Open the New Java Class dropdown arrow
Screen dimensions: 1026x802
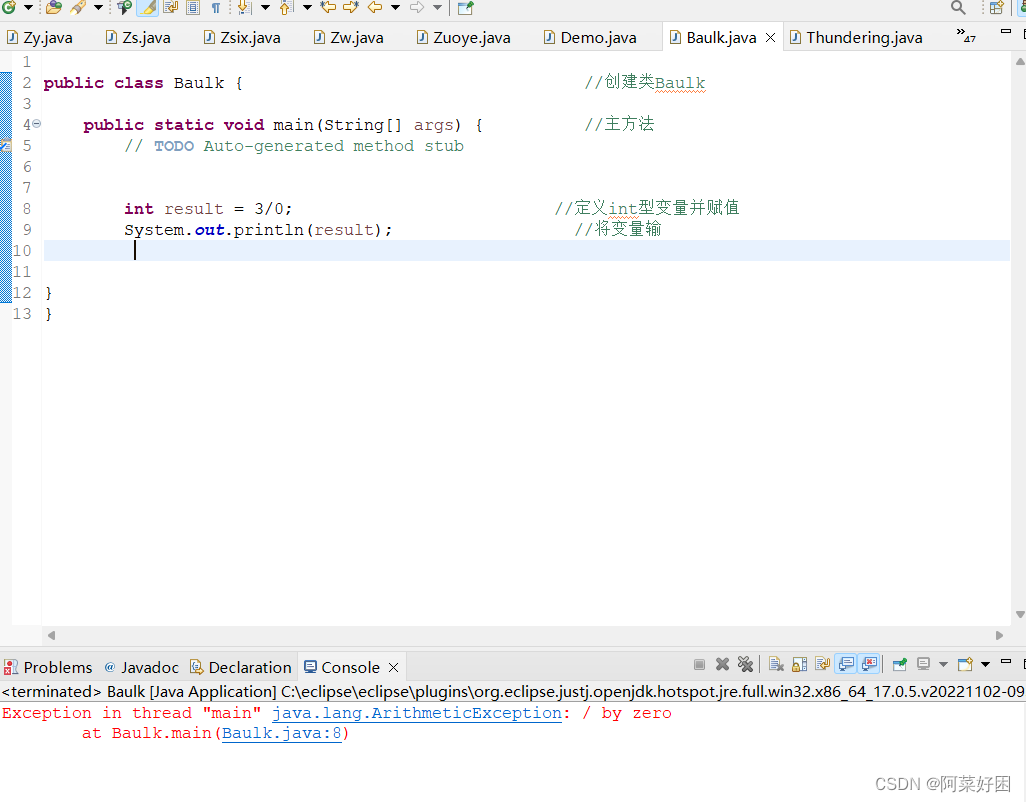[x=28, y=8]
